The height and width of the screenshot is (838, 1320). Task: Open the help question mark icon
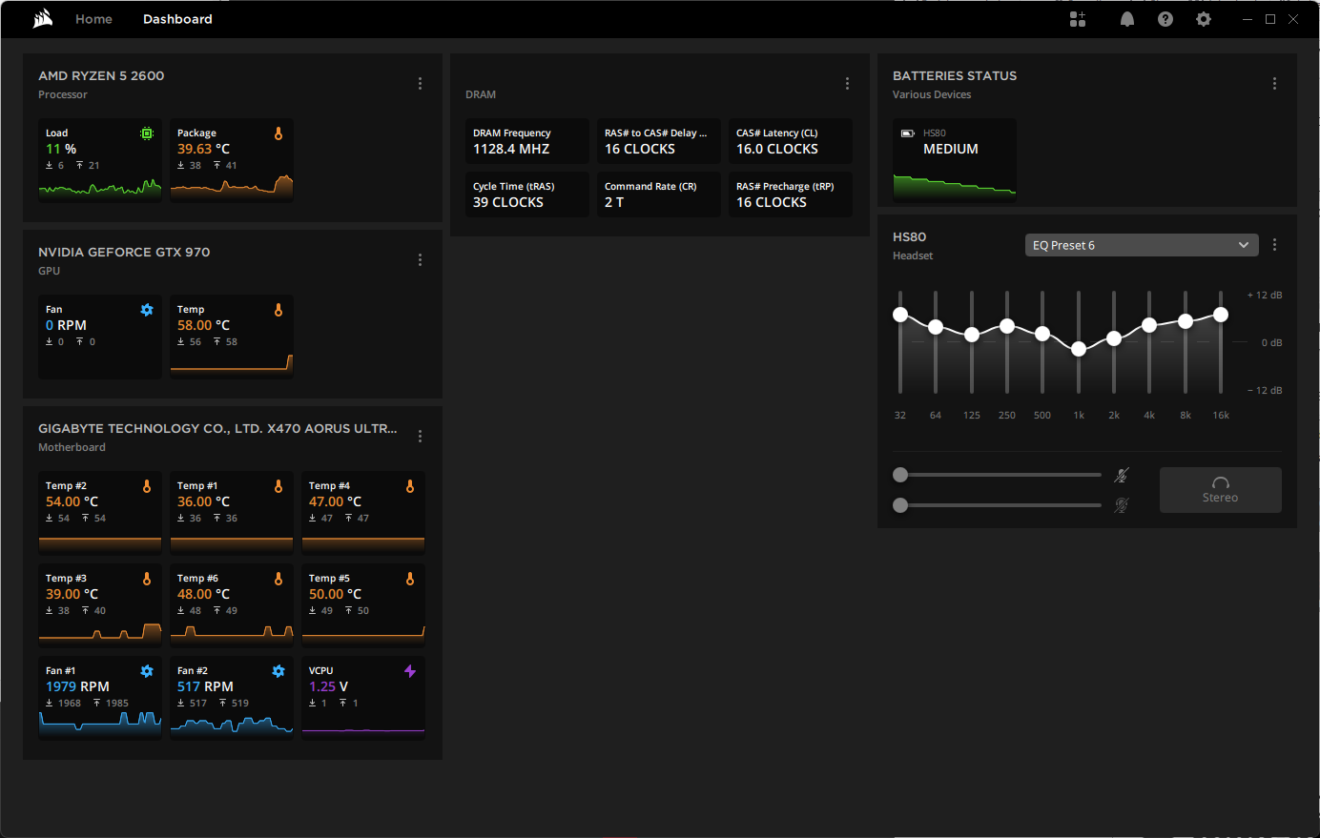coord(1165,19)
